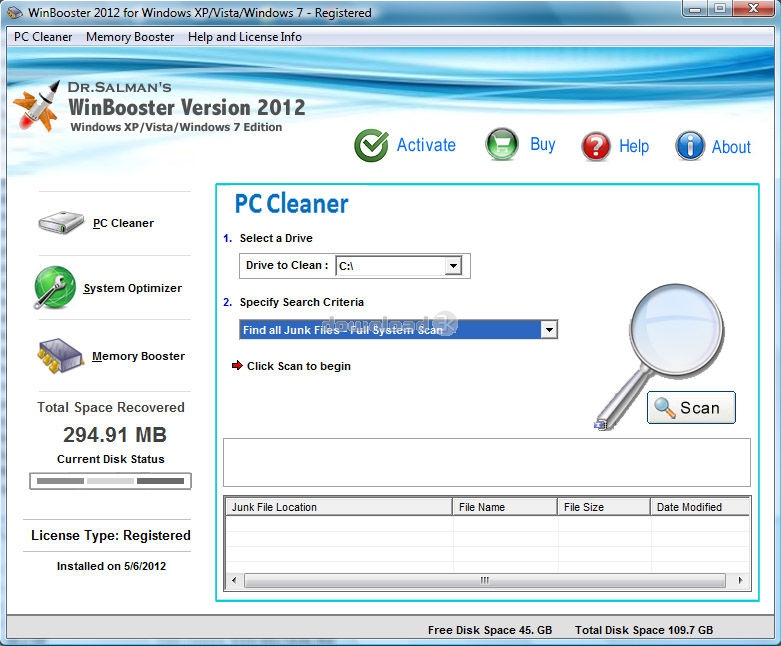Expand the Drive to Clean dropdown arrow
The height and width of the screenshot is (646, 781).
click(453, 265)
